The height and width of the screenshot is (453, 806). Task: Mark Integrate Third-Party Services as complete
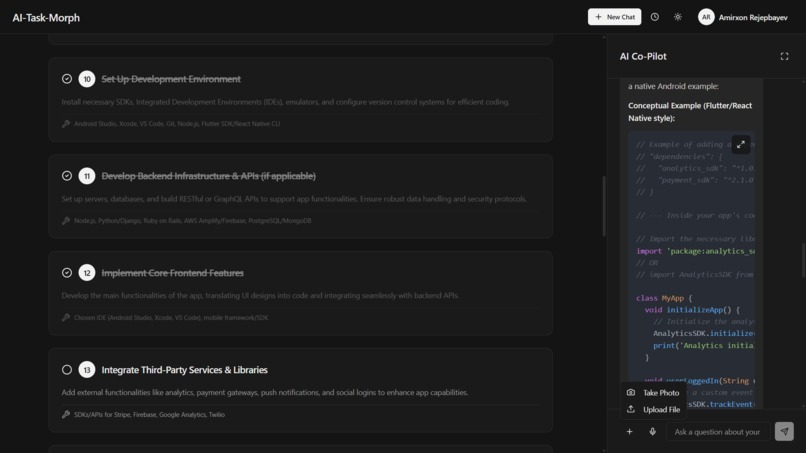pos(67,370)
